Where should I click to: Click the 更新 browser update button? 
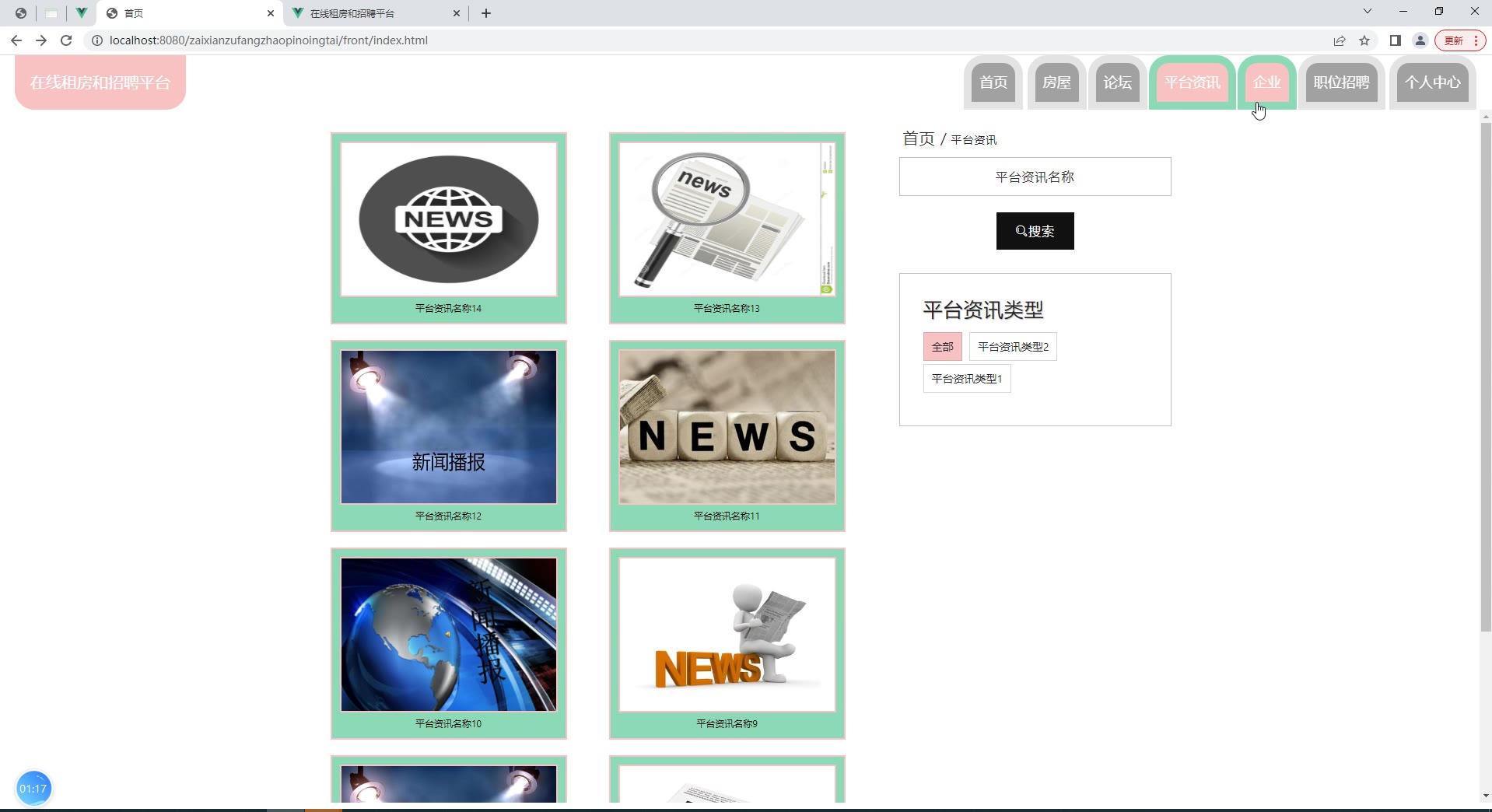1461,40
